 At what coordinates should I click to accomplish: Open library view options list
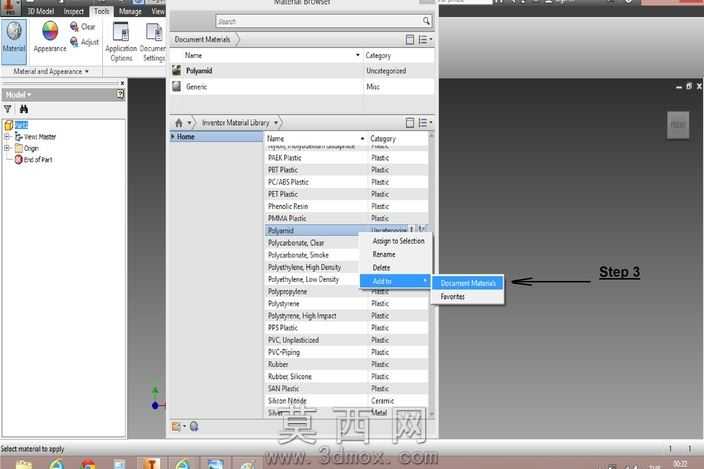click(x=425, y=123)
